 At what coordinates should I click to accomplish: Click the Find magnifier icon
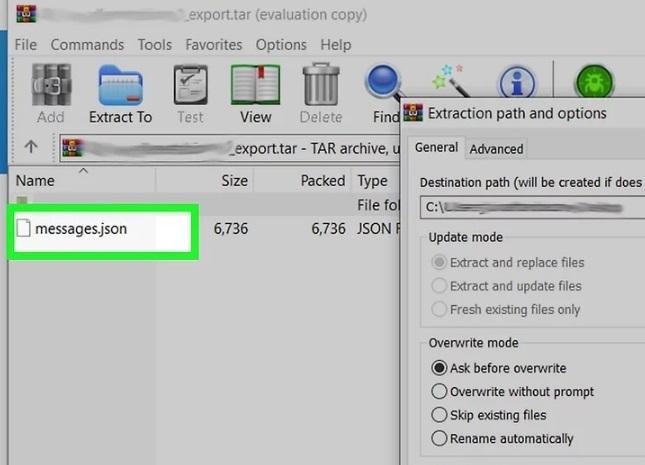pos(384,83)
